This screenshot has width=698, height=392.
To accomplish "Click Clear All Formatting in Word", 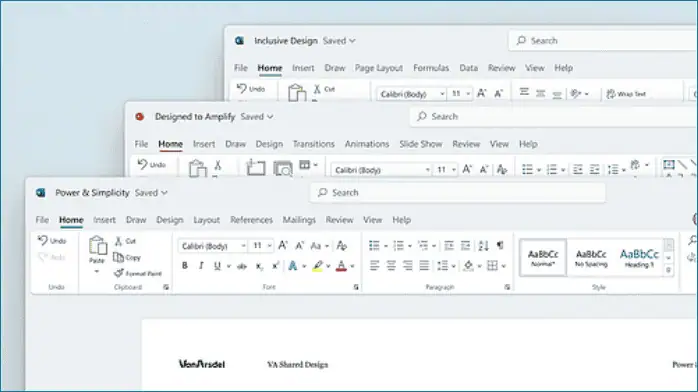I will [342, 246].
